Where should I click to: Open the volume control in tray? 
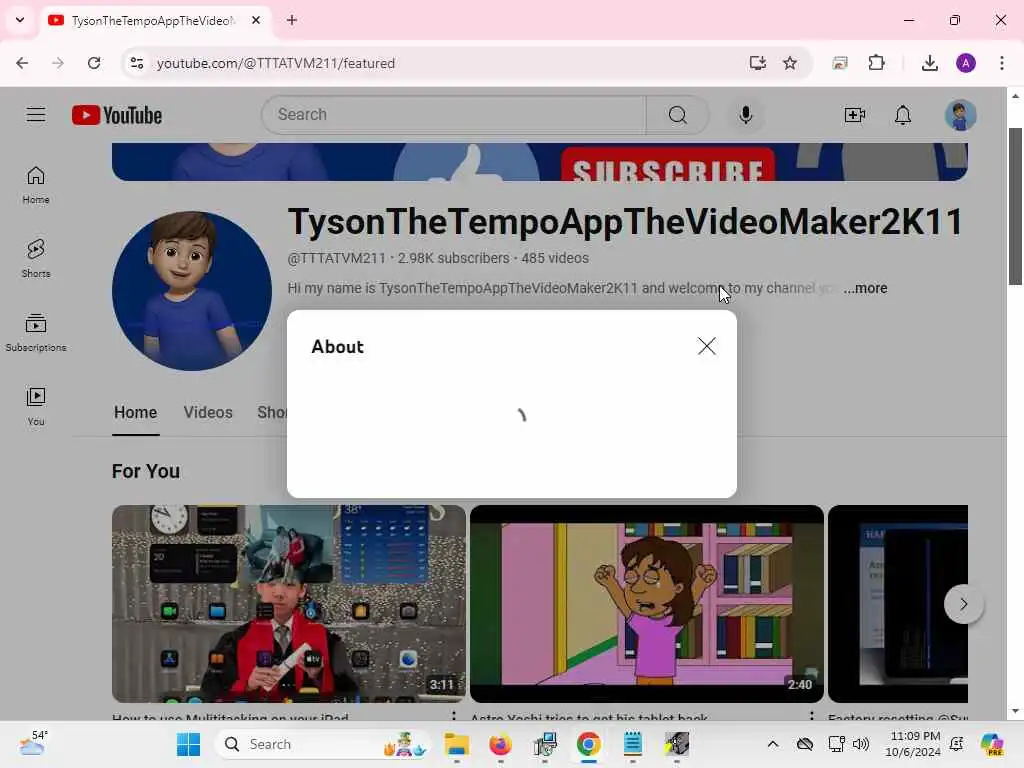tap(861, 744)
